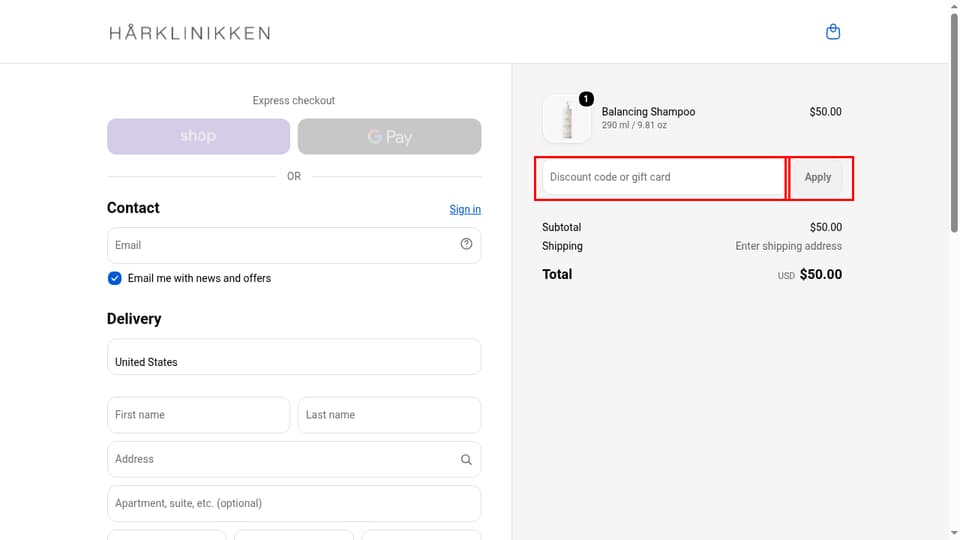Click the Subtotal label
The width and height of the screenshot is (960, 540).
point(561,227)
